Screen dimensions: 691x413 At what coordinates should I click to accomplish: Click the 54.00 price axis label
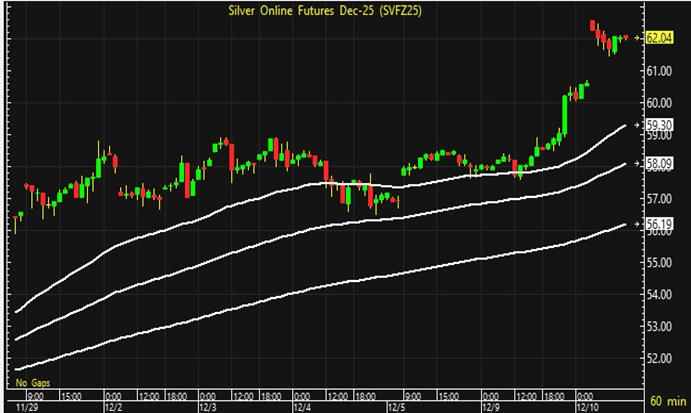(x=658, y=294)
